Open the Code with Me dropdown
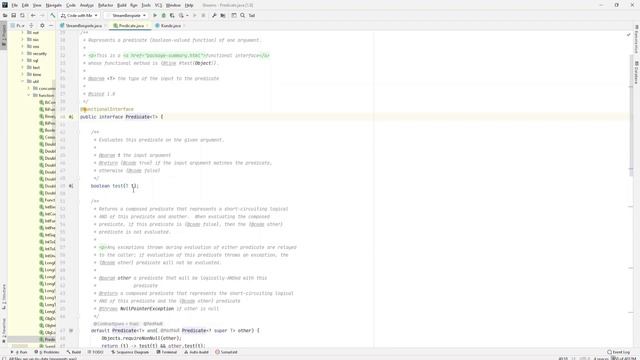This screenshot has width=640, height=360. (79, 16)
